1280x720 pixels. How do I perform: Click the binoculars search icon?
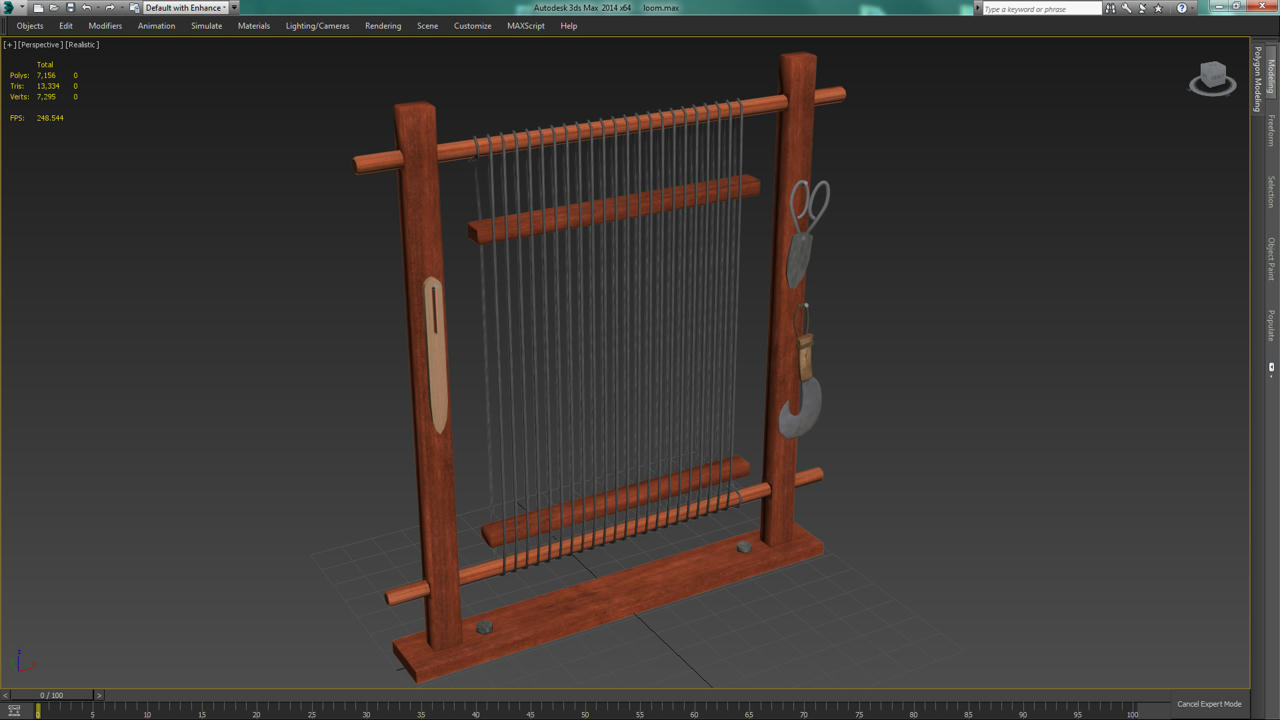pos(1110,8)
